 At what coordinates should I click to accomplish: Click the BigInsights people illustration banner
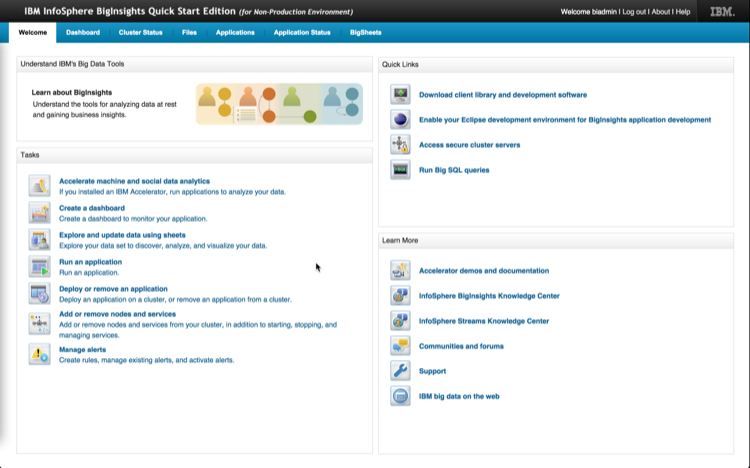coord(279,104)
